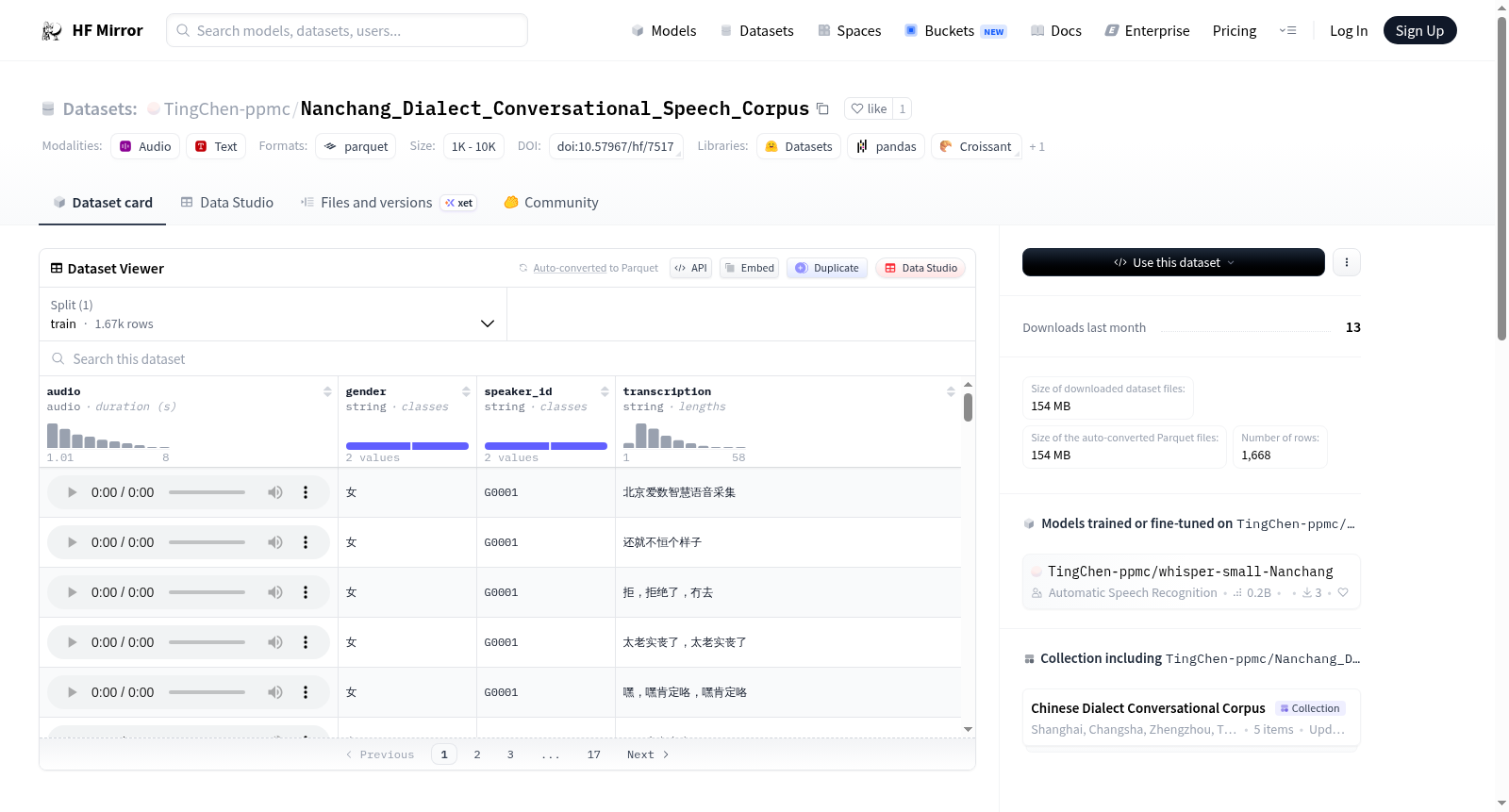Mute audio in 嘿，嘿肯定咯 row
Image resolution: width=1509 pixels, height=812 pixels.
coord(274,692)
